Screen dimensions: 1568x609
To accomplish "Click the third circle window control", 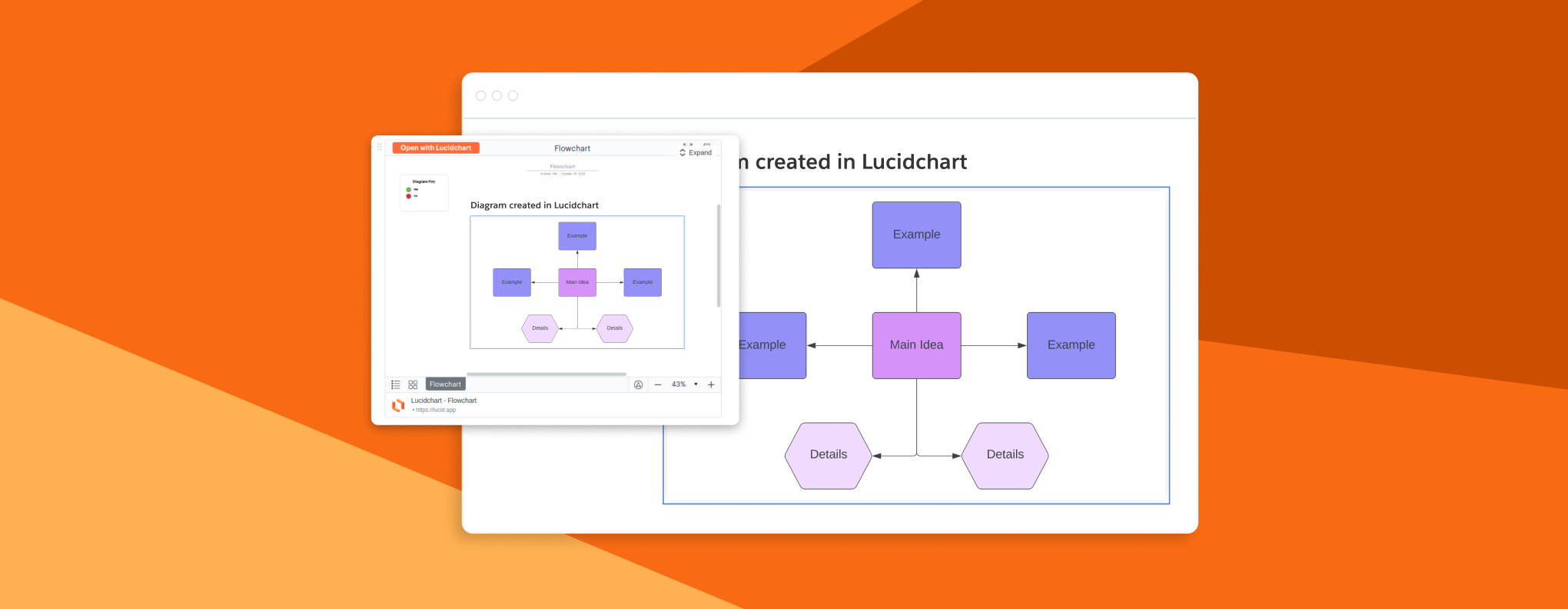I will [x=513, y=95].
